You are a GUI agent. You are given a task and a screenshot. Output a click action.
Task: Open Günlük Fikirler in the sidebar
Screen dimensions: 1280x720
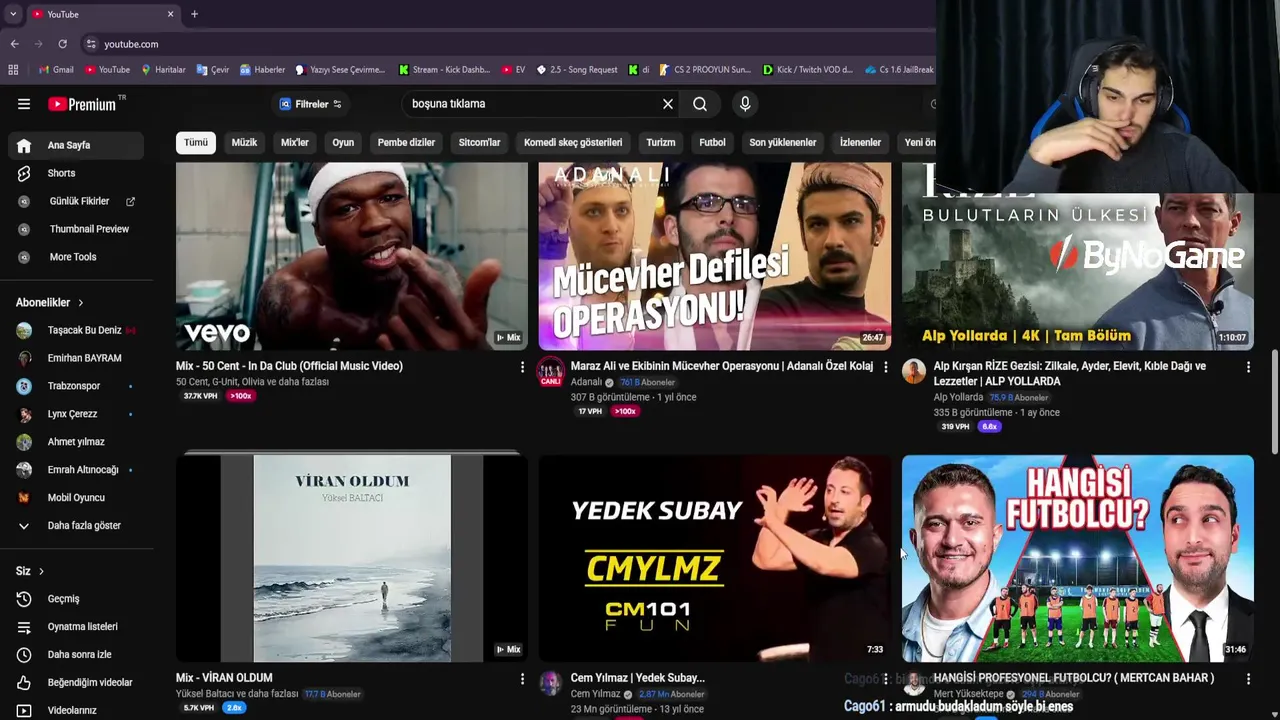pyautogui.click(x=76, y=201)
